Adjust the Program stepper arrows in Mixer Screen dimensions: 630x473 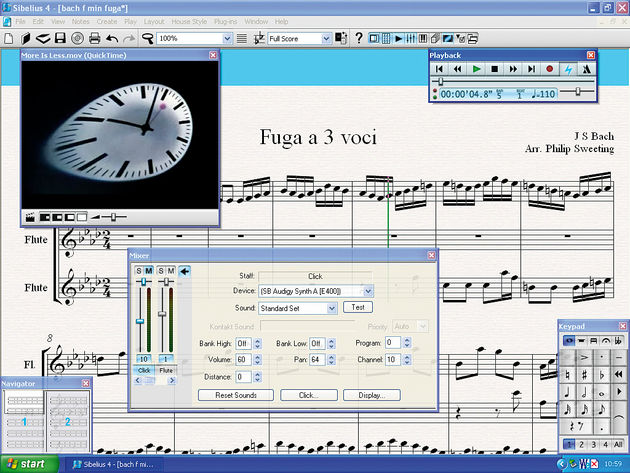pyautogui.click(x=407, y=343)
